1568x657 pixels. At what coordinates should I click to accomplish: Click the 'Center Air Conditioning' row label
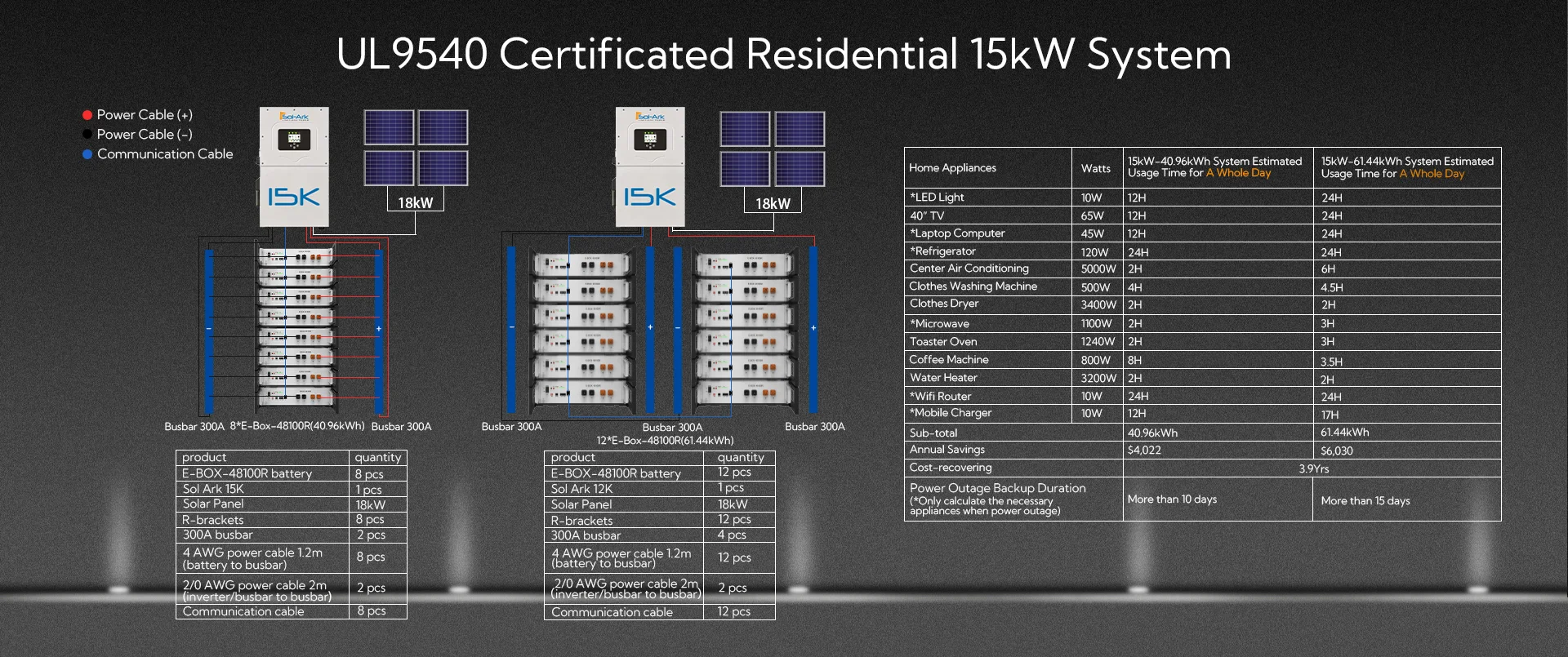tap(969, 269)
